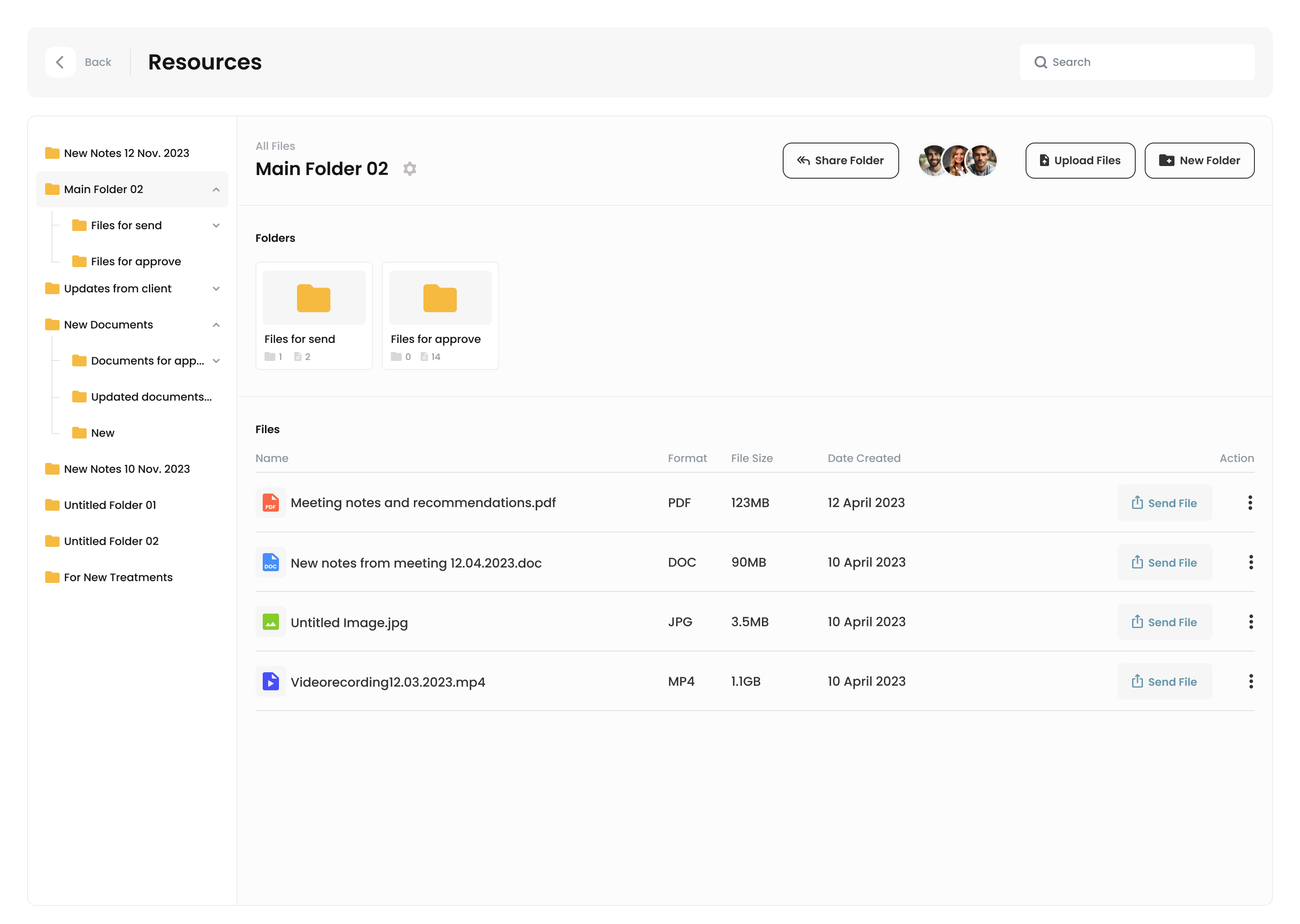
Task: Click the Back label
Action: (98, 62)
